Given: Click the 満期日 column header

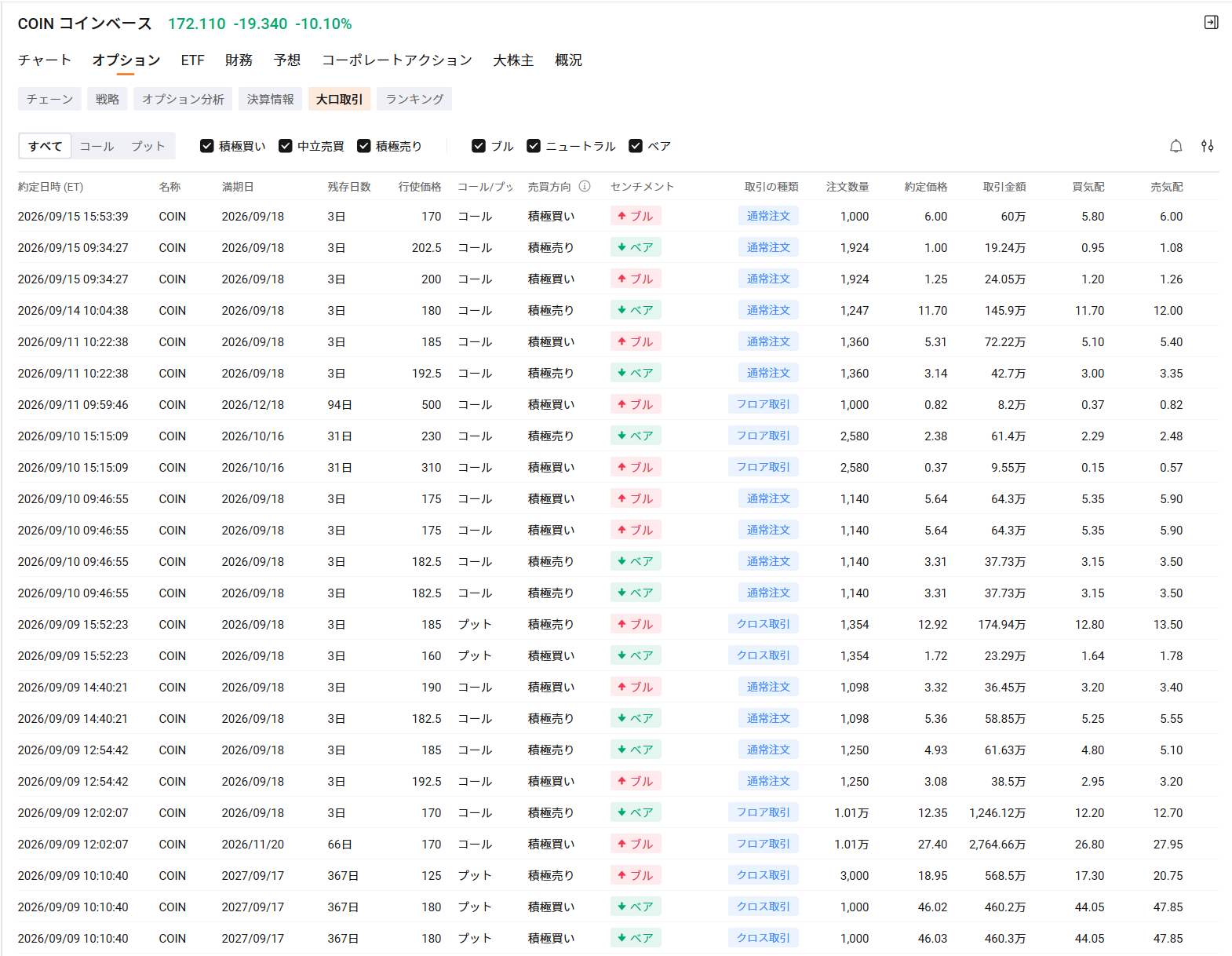Looking at the screenshot, I should click(x=238, y=187).
